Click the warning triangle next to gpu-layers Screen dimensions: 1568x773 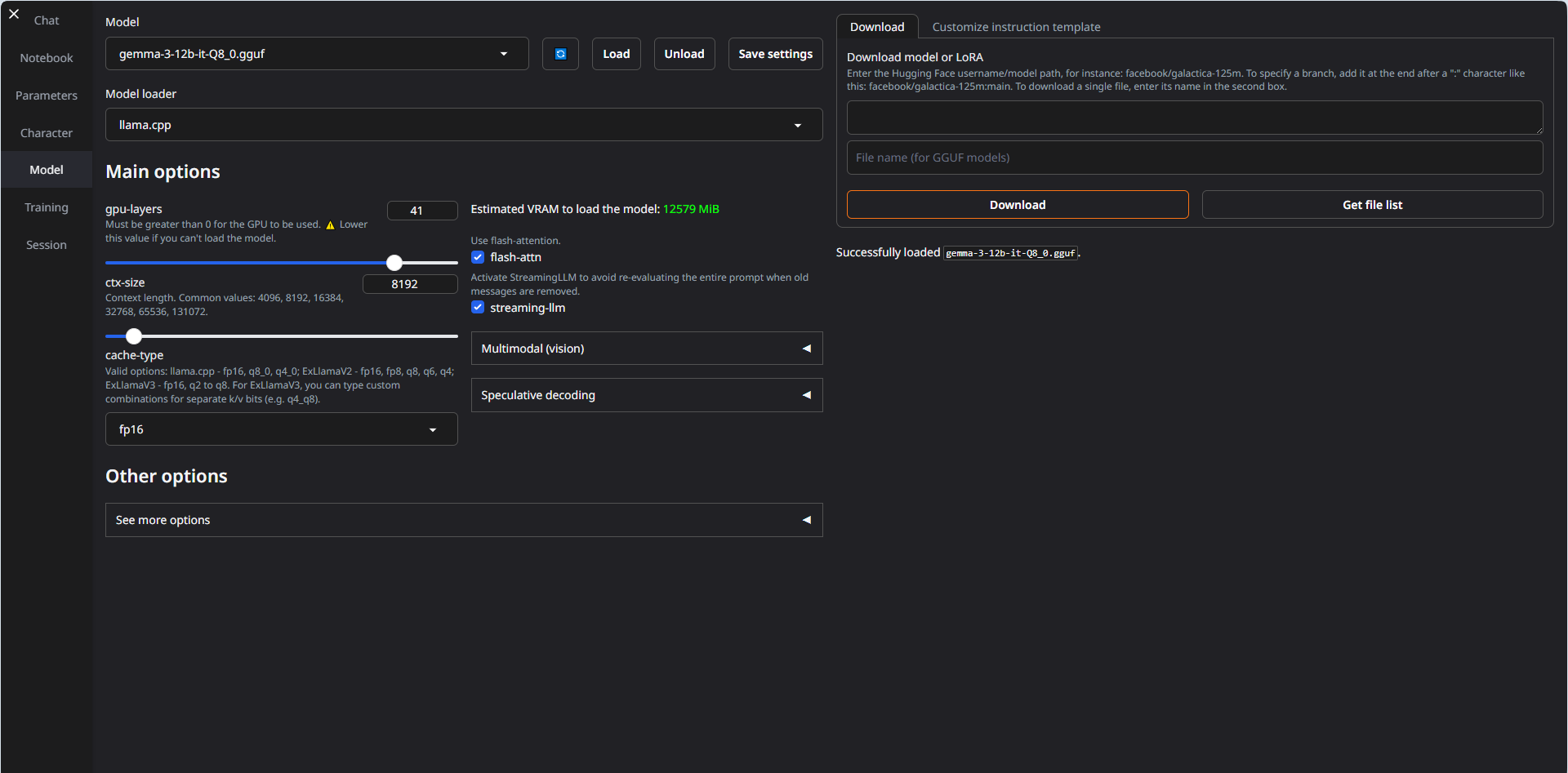click(x=330, y=225)
